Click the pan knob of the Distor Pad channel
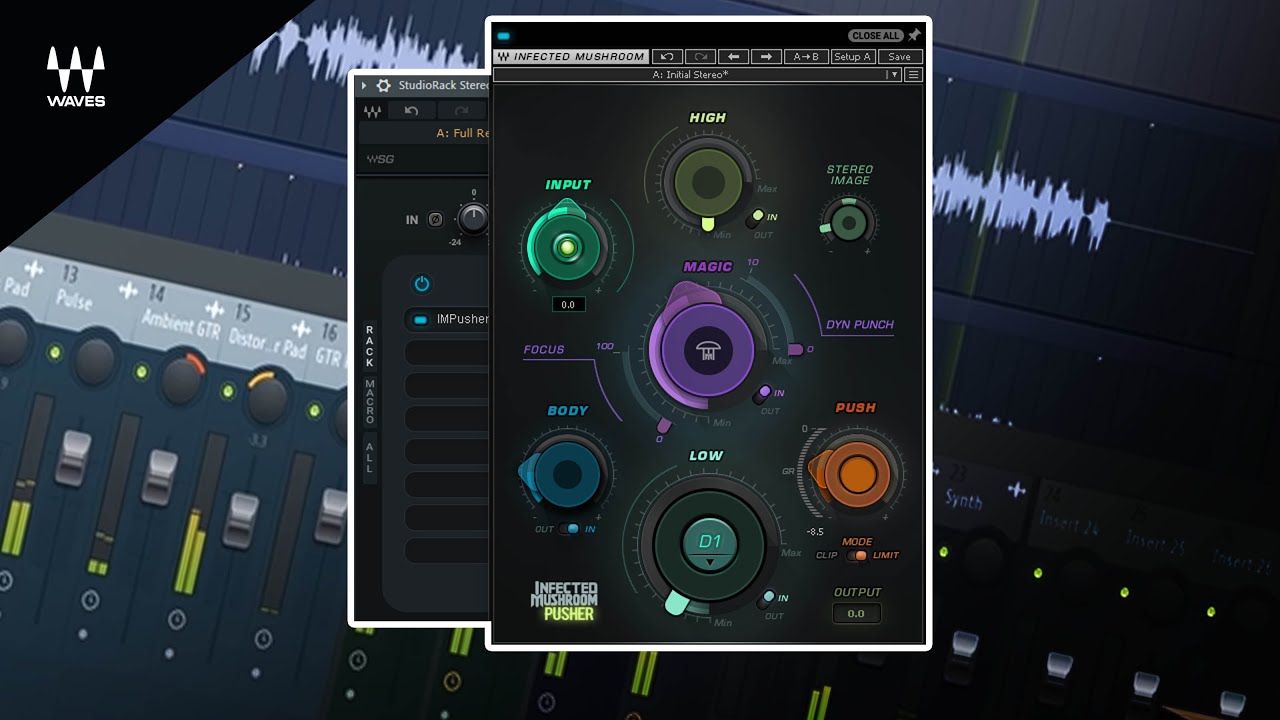Screen dimensions: 1280x720 [x=267, y=398]
